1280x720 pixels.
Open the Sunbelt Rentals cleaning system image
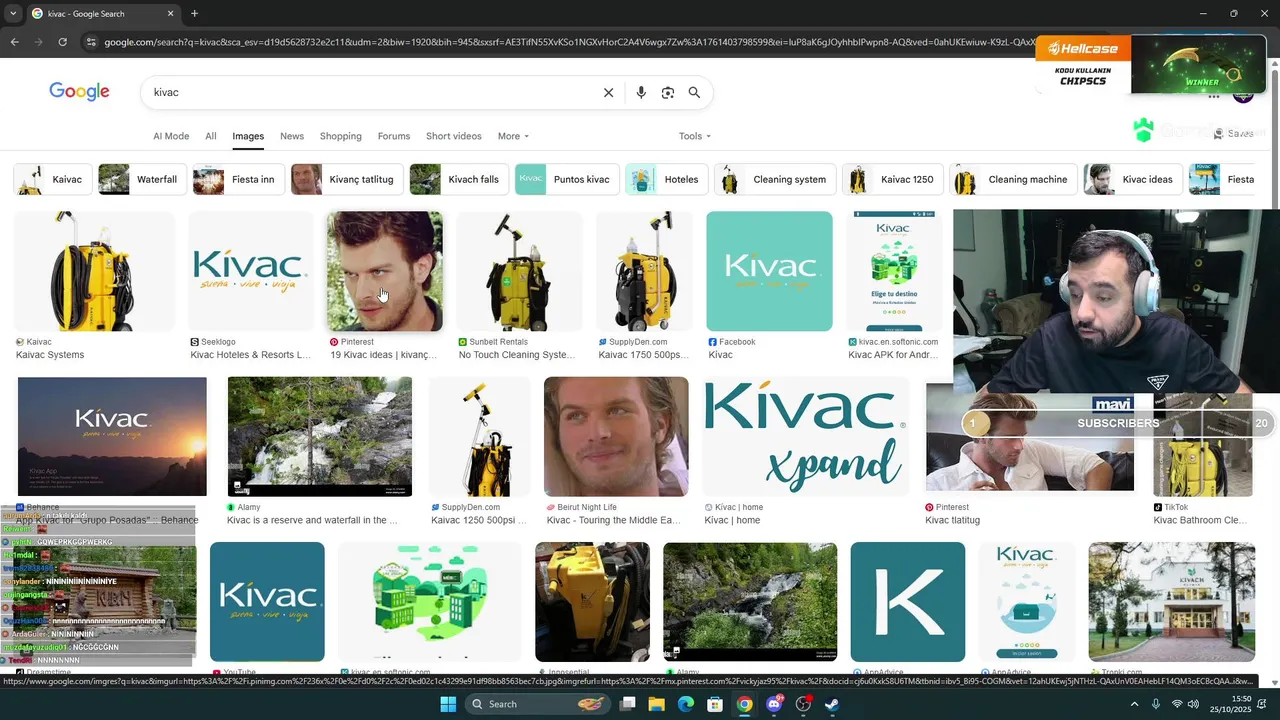tap(519, 271)
